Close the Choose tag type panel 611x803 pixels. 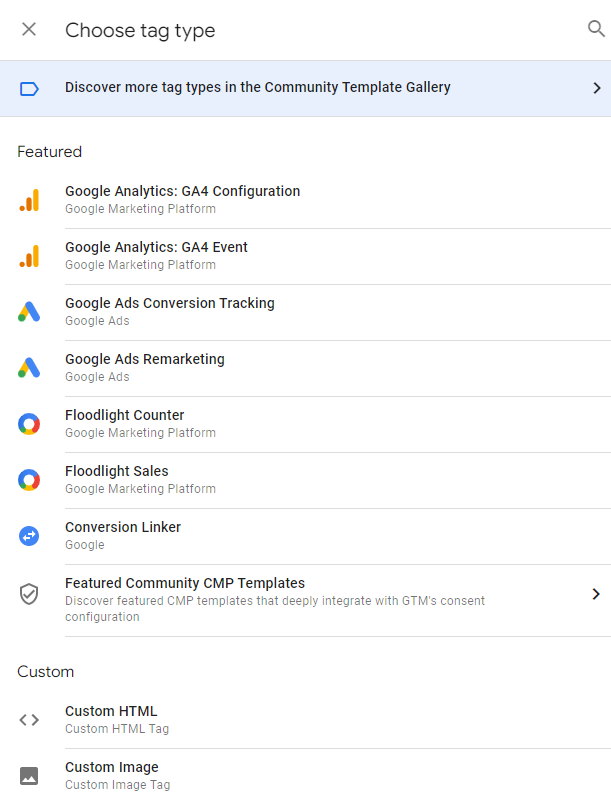[x=29, y=29]
